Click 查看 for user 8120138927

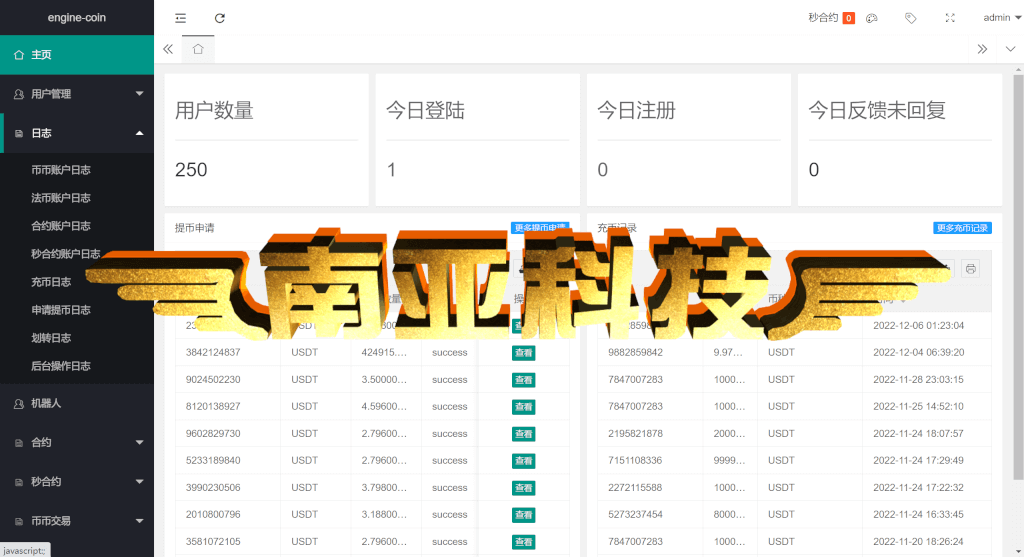point(523,407)
